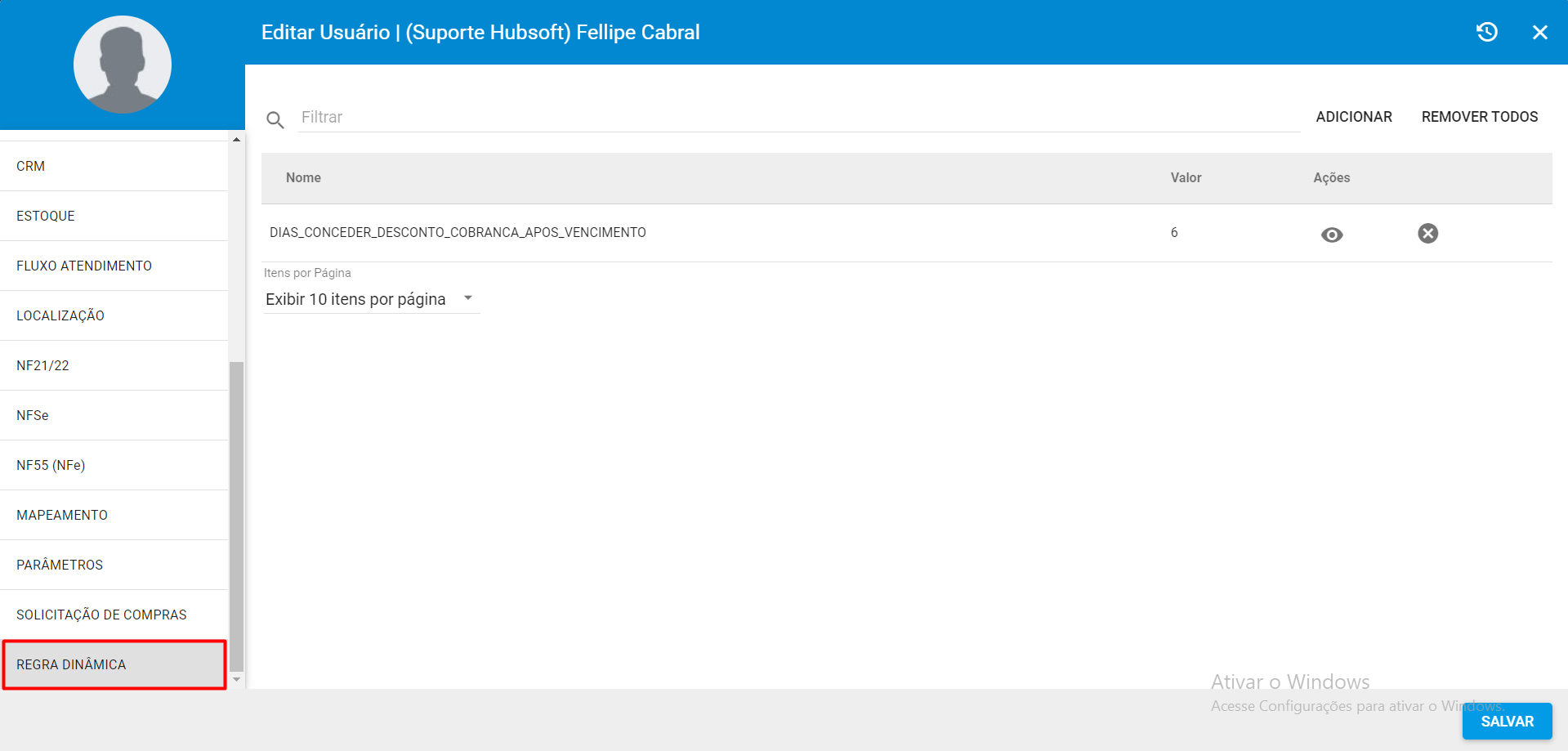This screenshot has width=1568, height=751.
Task: Click the search magnifier icon
Action: (275, 120)
